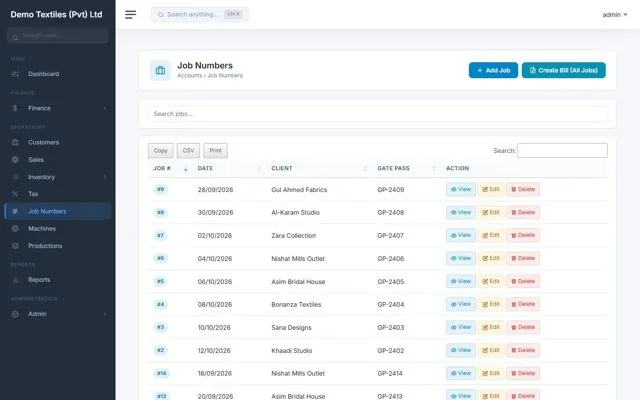The height and width of the screenshot is (400, 640).
Task: Click the Finance dollar icon
Action: tap(15, 108)
